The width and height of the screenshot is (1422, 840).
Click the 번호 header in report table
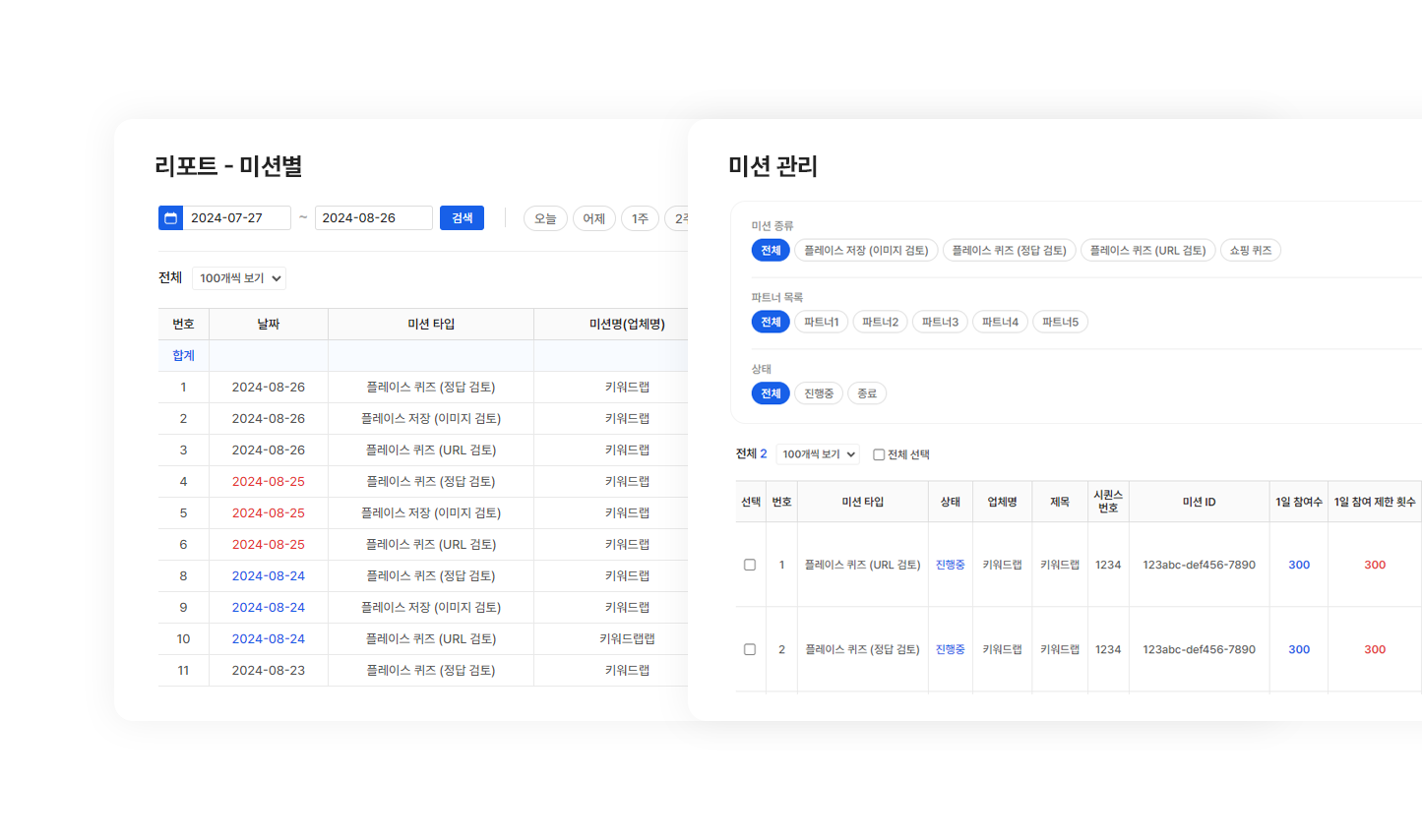pyautogui.click(x=183, y=324)
